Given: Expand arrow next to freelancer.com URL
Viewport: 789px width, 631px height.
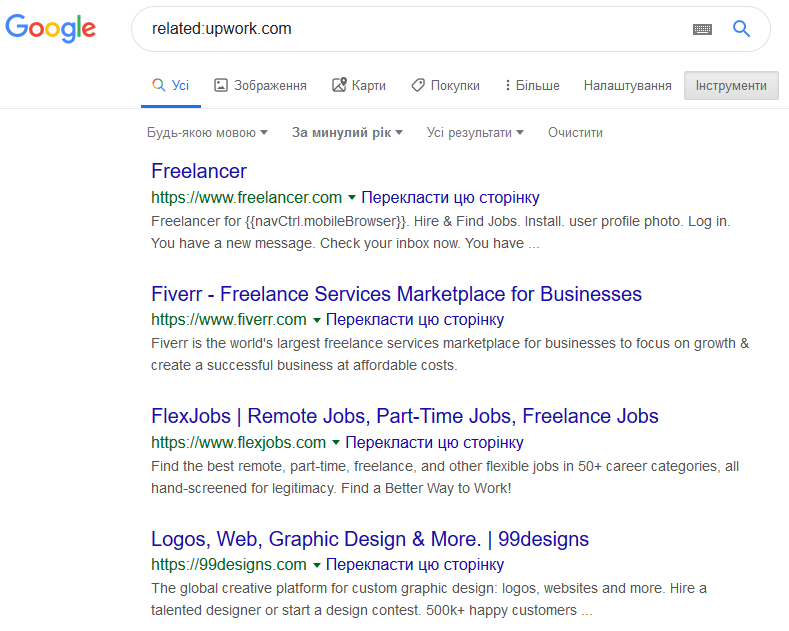Looking at the screenshot, I should 352,197.
